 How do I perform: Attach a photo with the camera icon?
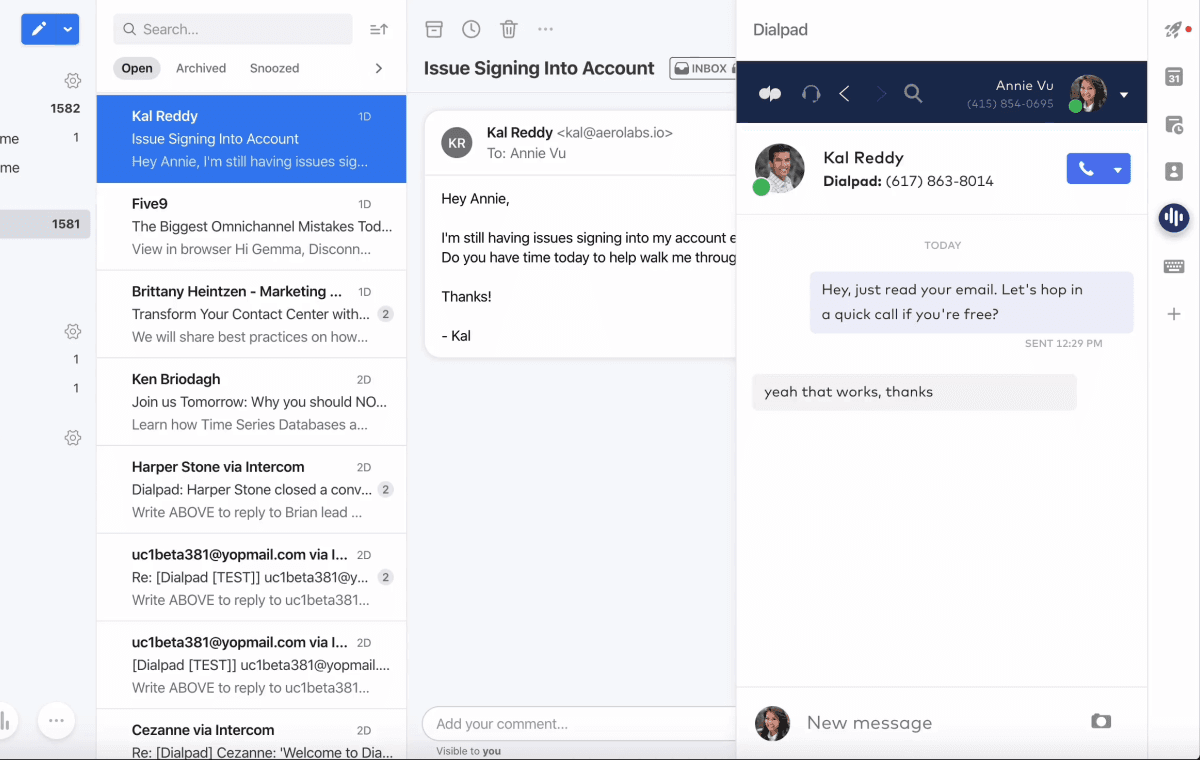(1101, 721)
